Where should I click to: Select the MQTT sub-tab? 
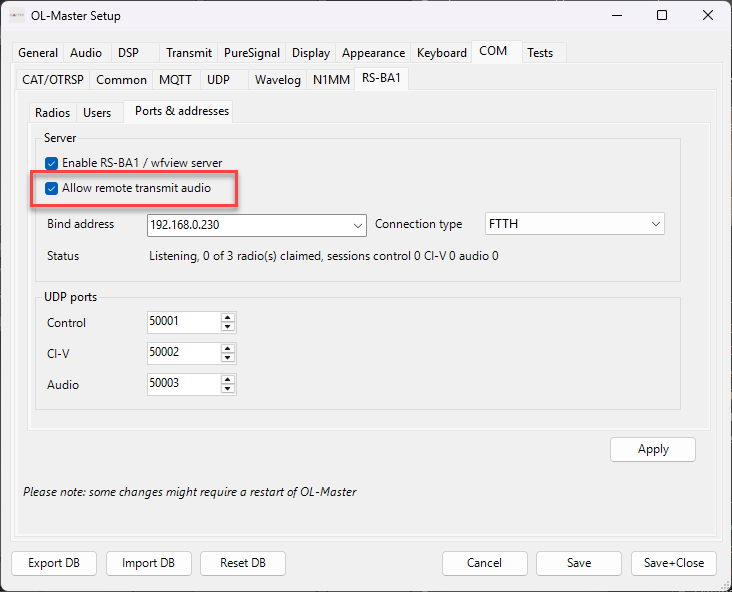[x=176, y=80]
